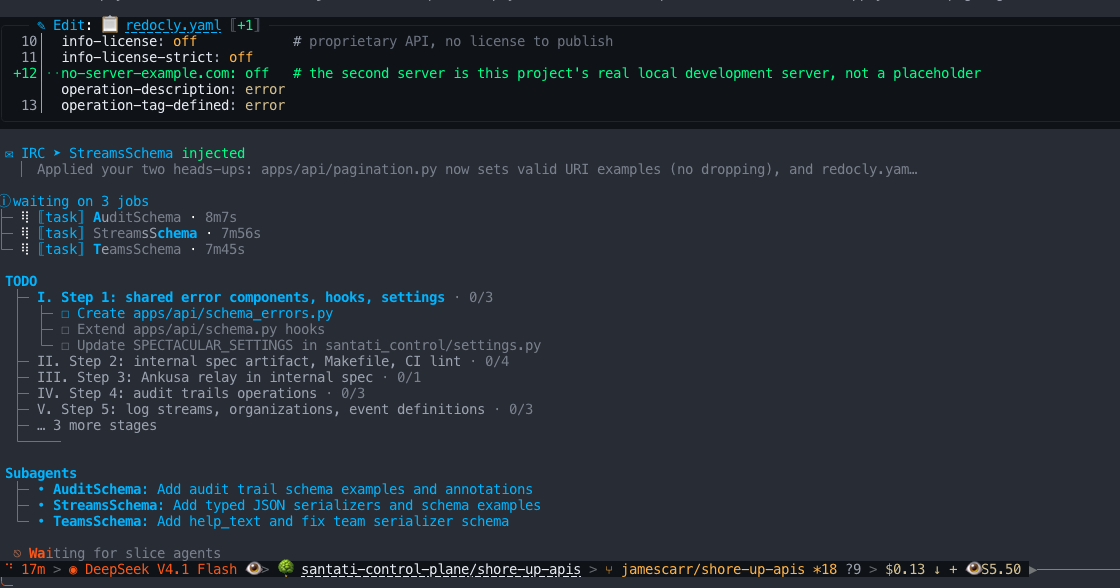1120x588 pixels.
Task: Click line 10 info-license: off
Action: point(129,41)
